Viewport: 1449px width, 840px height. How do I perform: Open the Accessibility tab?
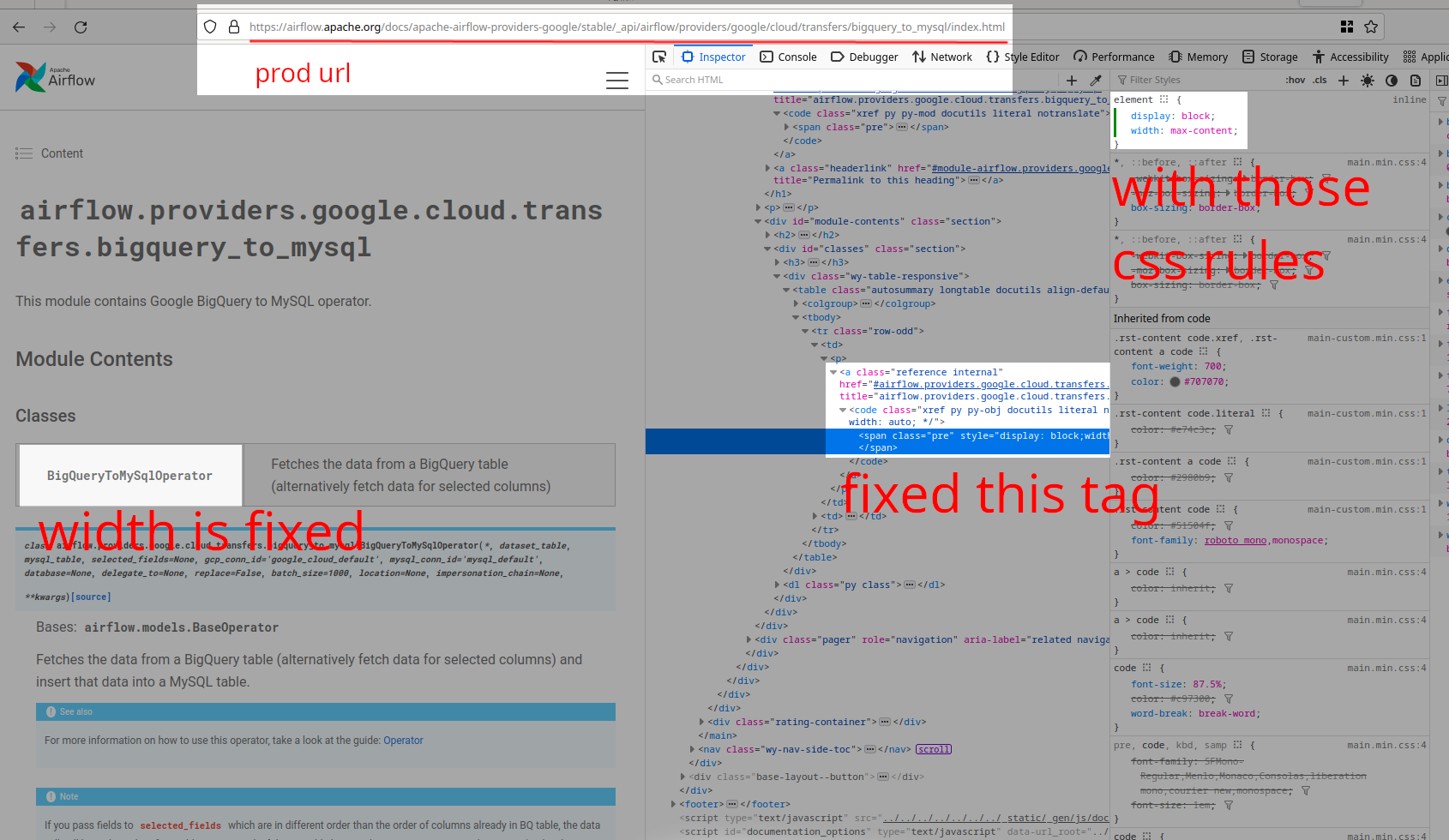click(x=1350, y=57)
